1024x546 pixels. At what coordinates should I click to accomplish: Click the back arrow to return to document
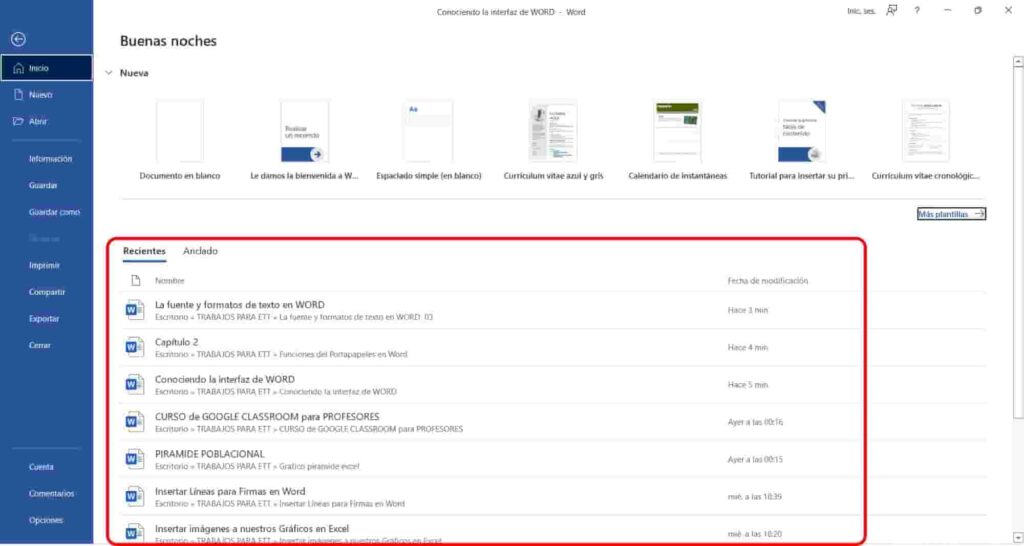click(17, 39)
